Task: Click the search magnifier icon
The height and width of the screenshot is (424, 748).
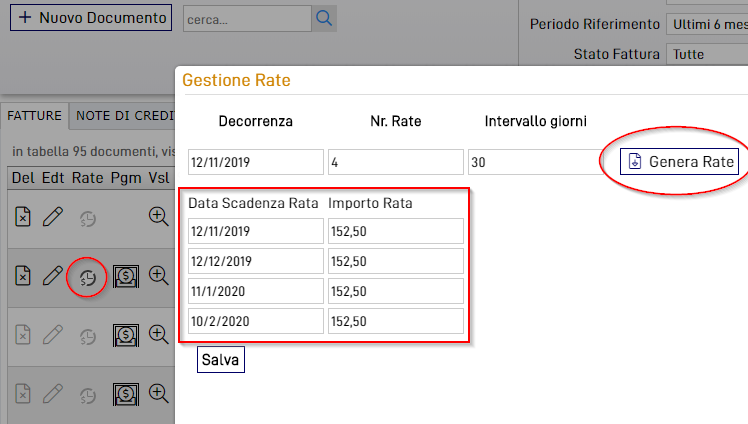Action: coord(324,18)
